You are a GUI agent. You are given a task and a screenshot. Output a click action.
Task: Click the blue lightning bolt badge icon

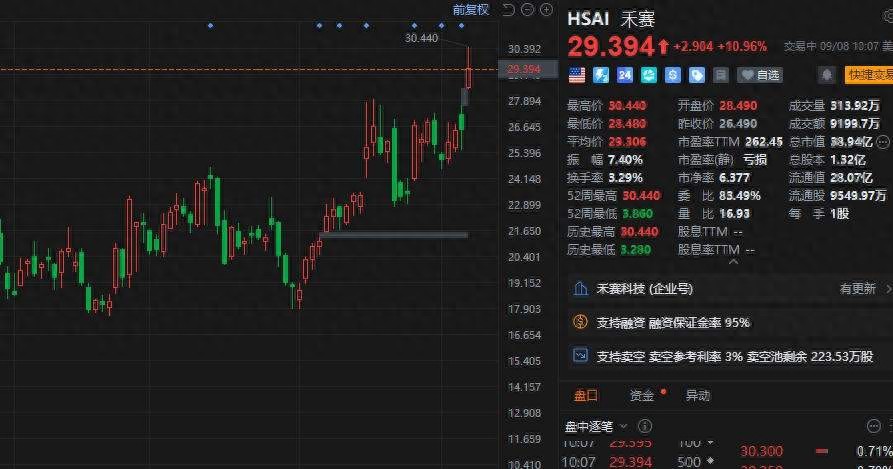tap(602, 75)
